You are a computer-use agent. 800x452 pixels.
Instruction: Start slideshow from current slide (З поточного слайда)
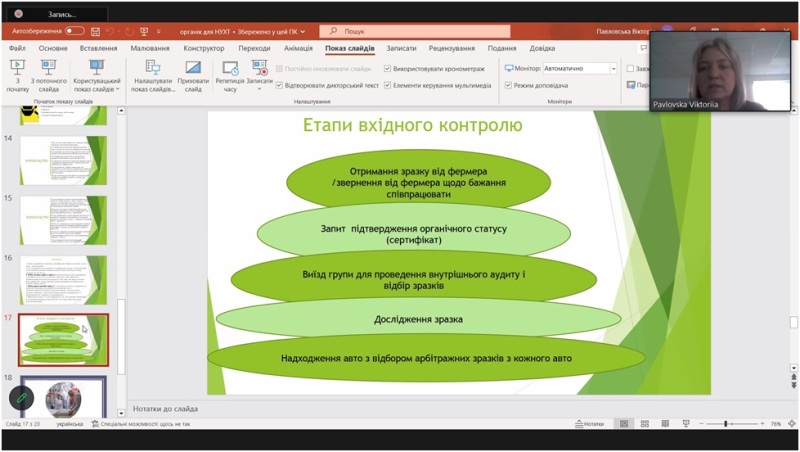coord(48,76)
